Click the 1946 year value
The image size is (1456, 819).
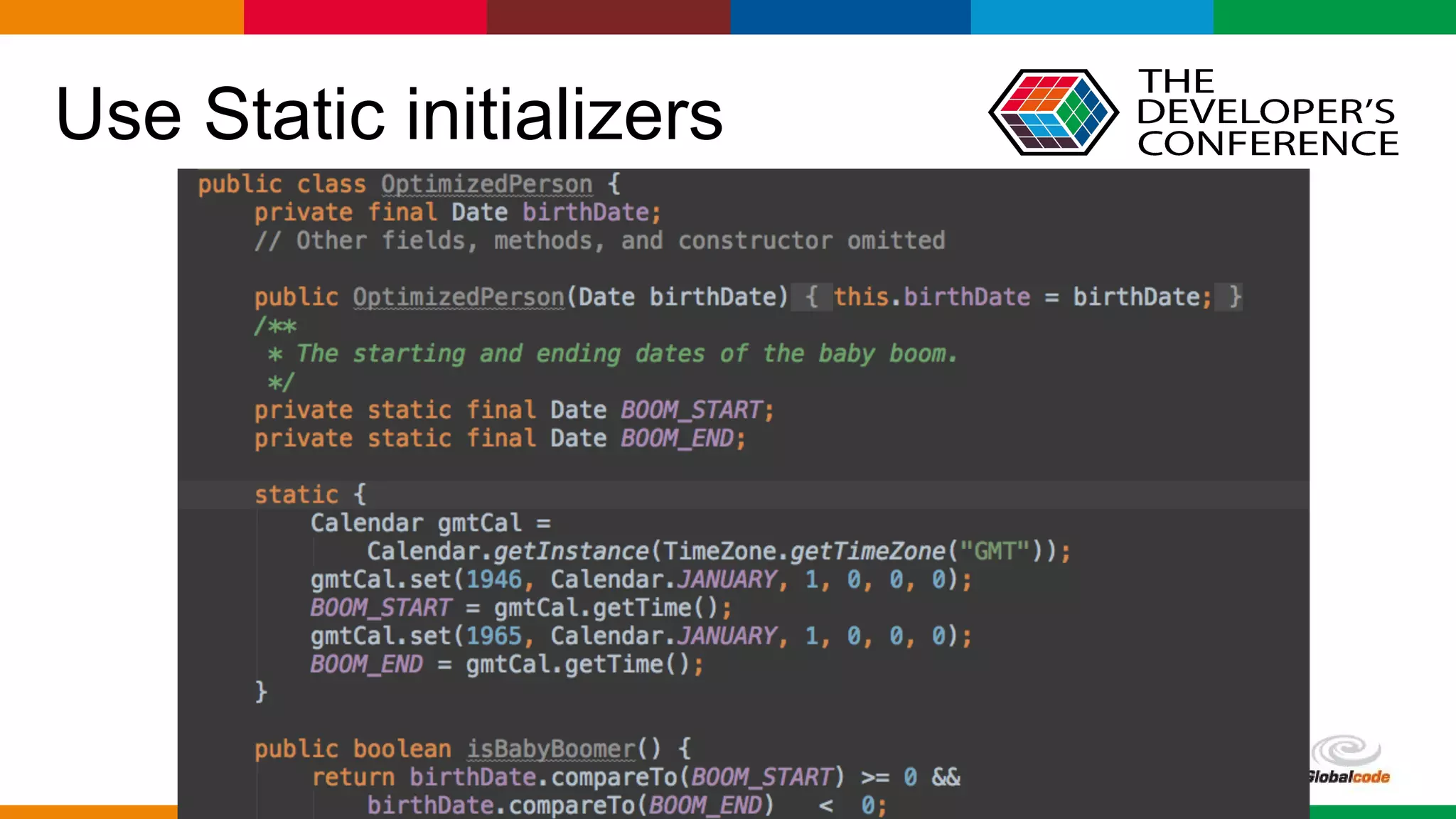(493, 579)
